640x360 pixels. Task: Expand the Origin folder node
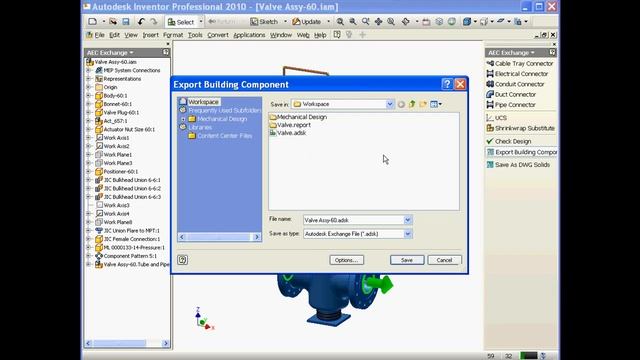click(x=89, y=87)
